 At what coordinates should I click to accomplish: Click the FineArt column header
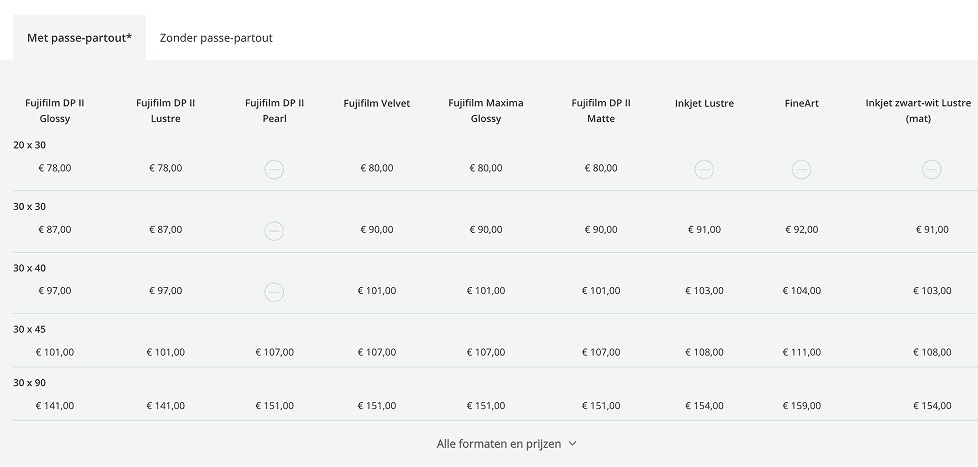[x=801, y=103]
